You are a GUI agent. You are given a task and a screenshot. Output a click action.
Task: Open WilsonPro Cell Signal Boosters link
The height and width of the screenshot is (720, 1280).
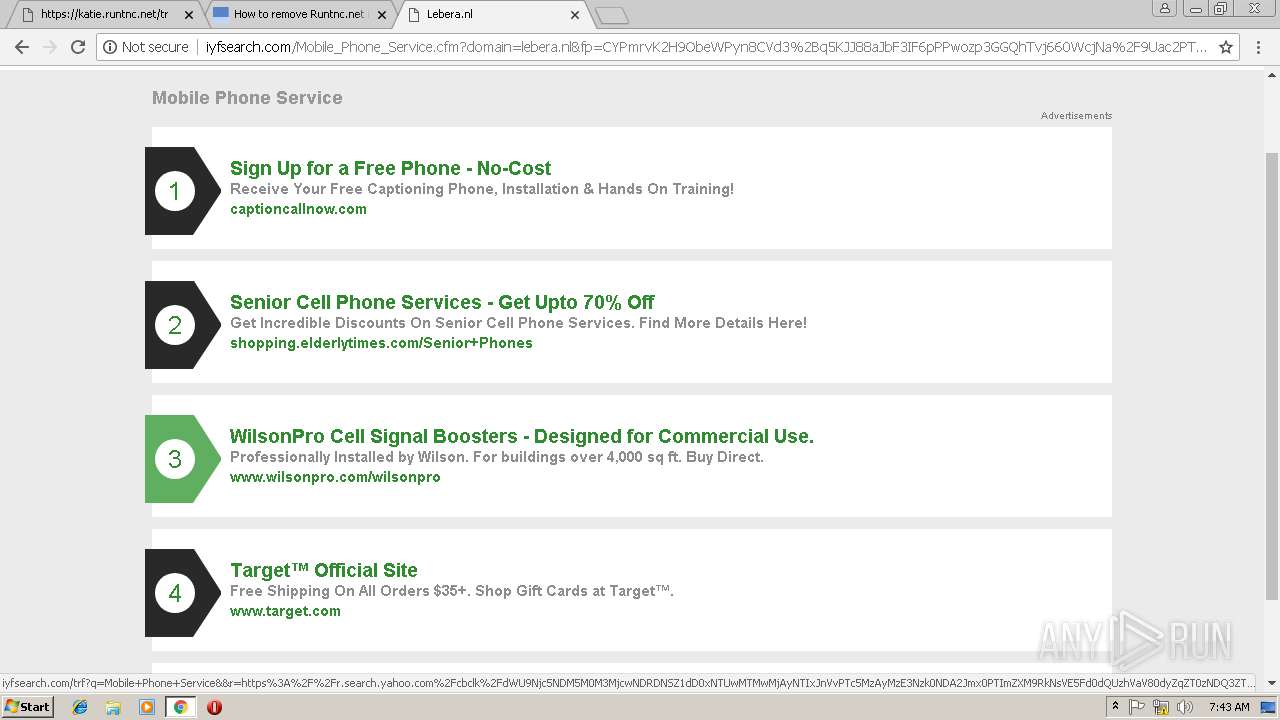(x=522, y=436)
